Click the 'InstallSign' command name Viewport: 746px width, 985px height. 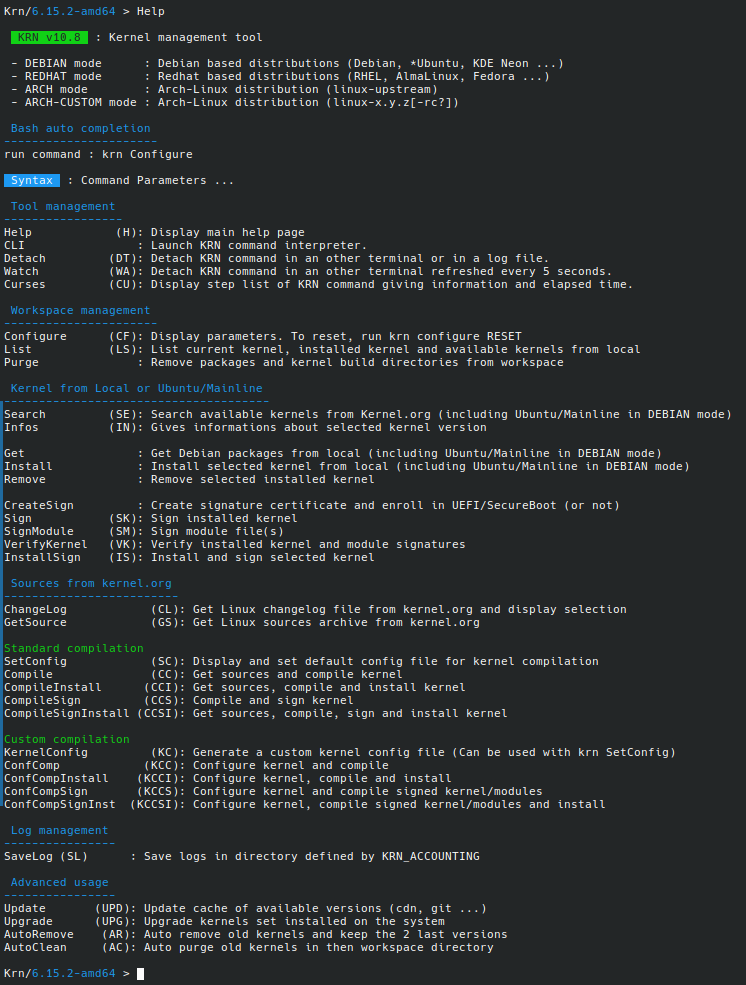tap(42, 557)
